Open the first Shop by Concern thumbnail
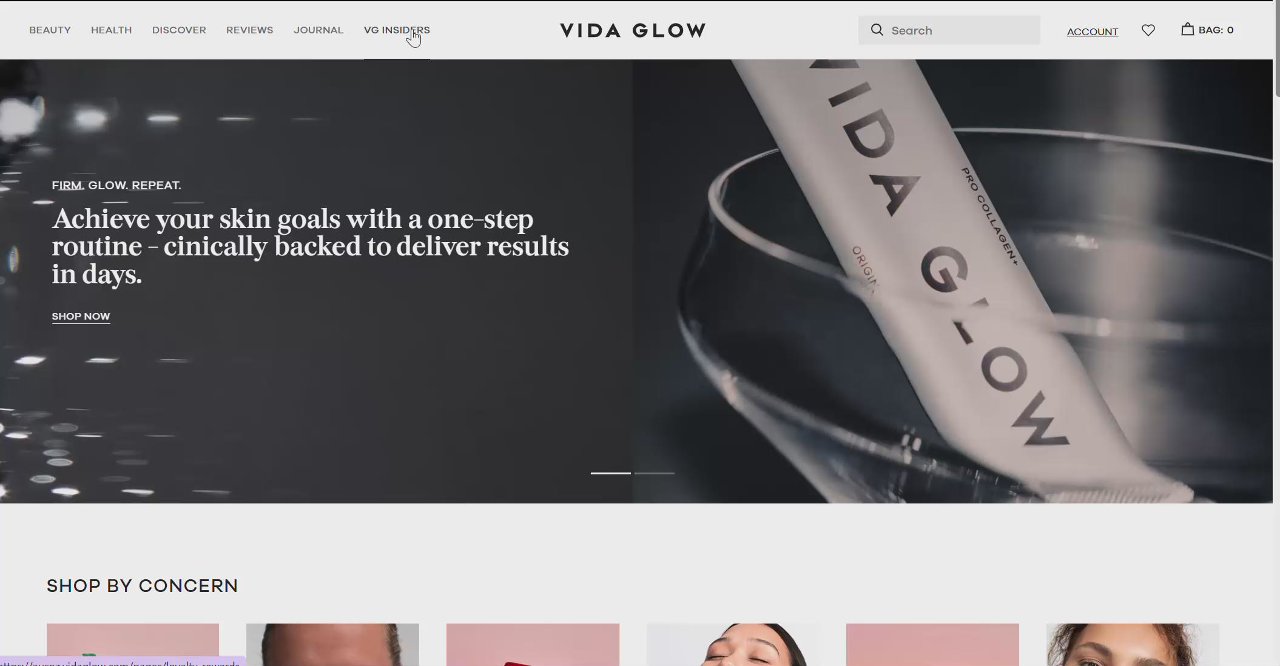 point(133,644)
